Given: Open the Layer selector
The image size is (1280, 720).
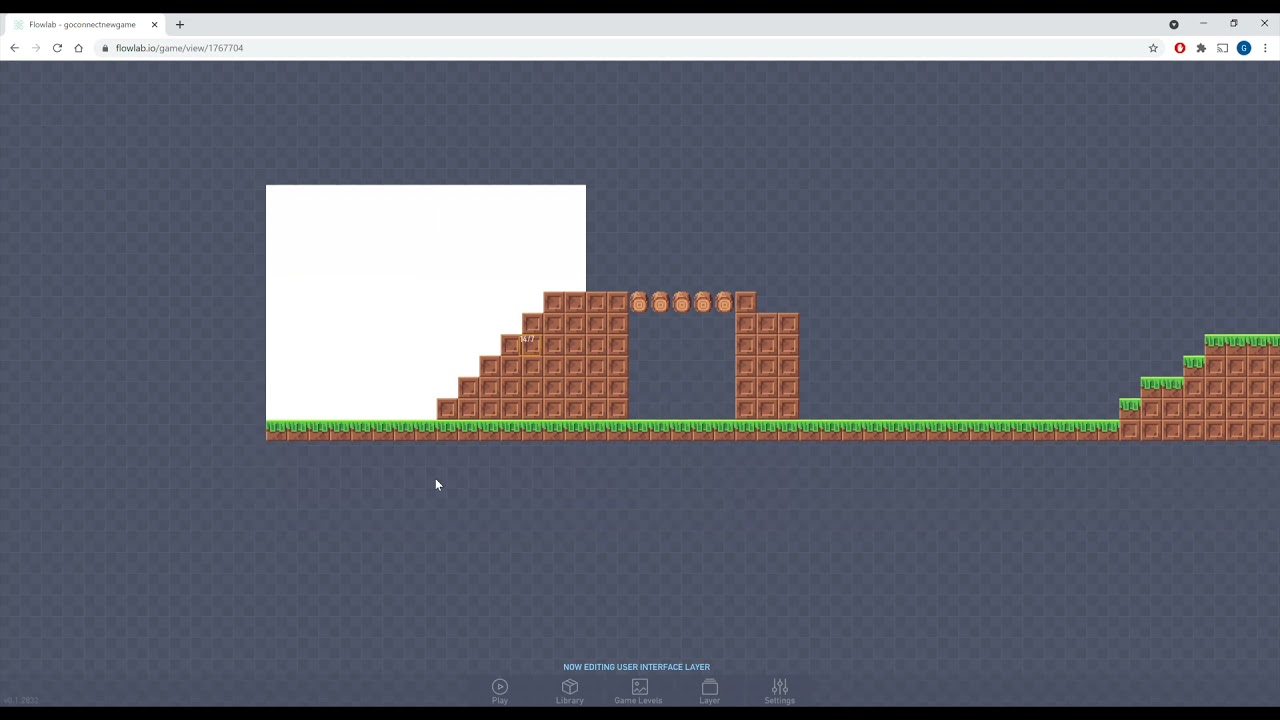Looking at the screenshot, I should pos(709,690).
